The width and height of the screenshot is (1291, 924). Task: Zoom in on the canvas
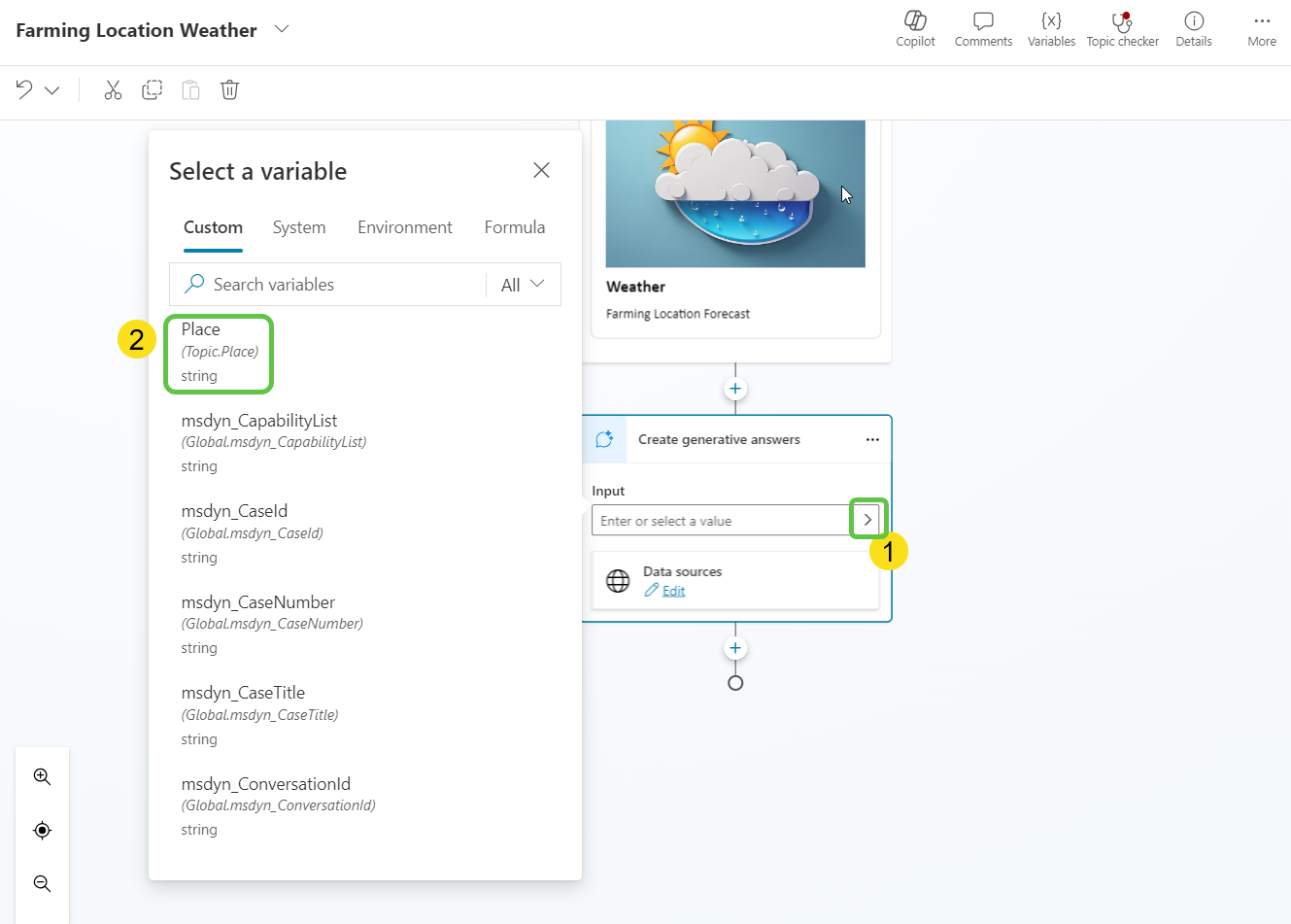[42, 776]
